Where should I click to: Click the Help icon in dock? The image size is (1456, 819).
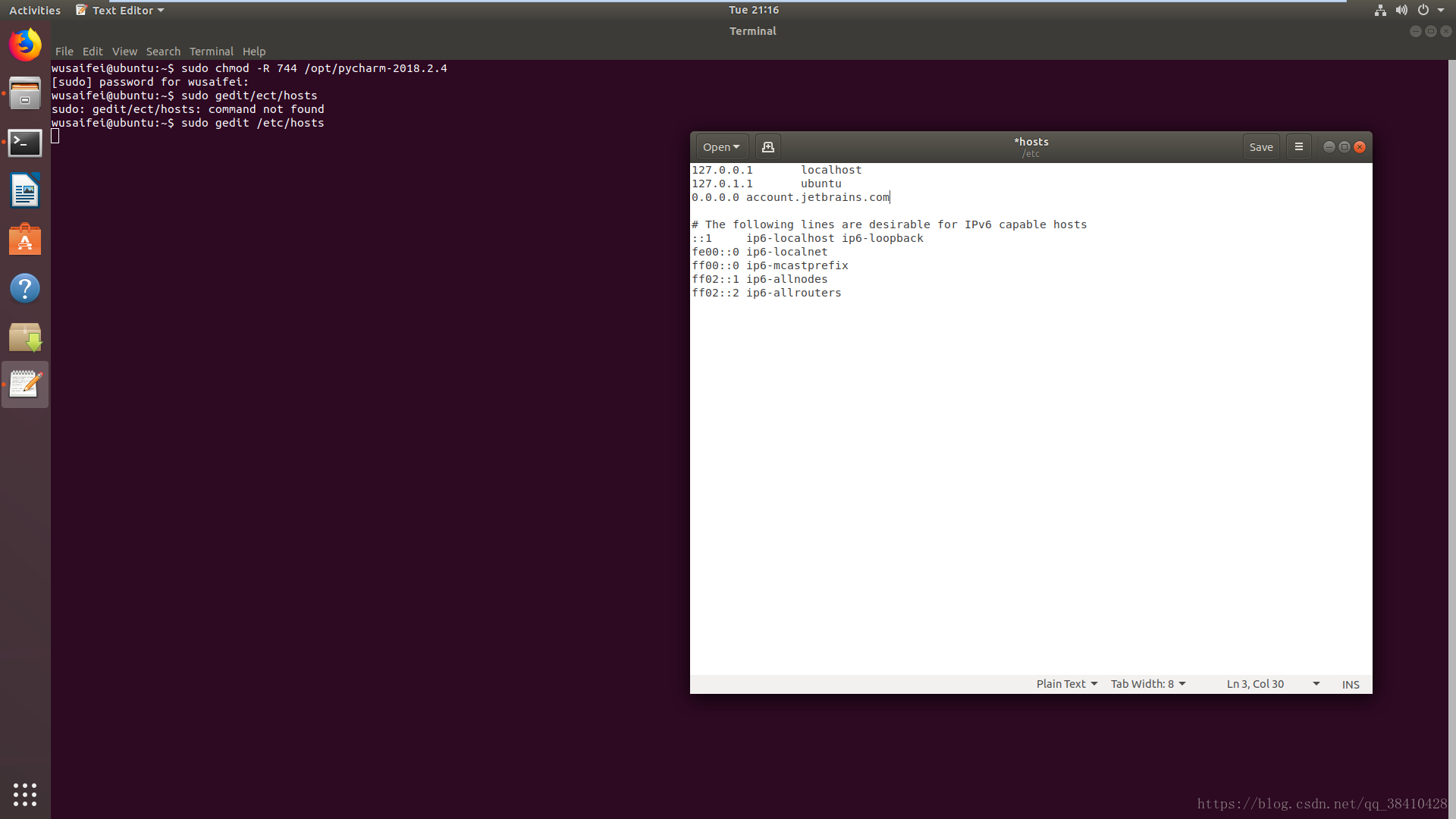point(24,289)
